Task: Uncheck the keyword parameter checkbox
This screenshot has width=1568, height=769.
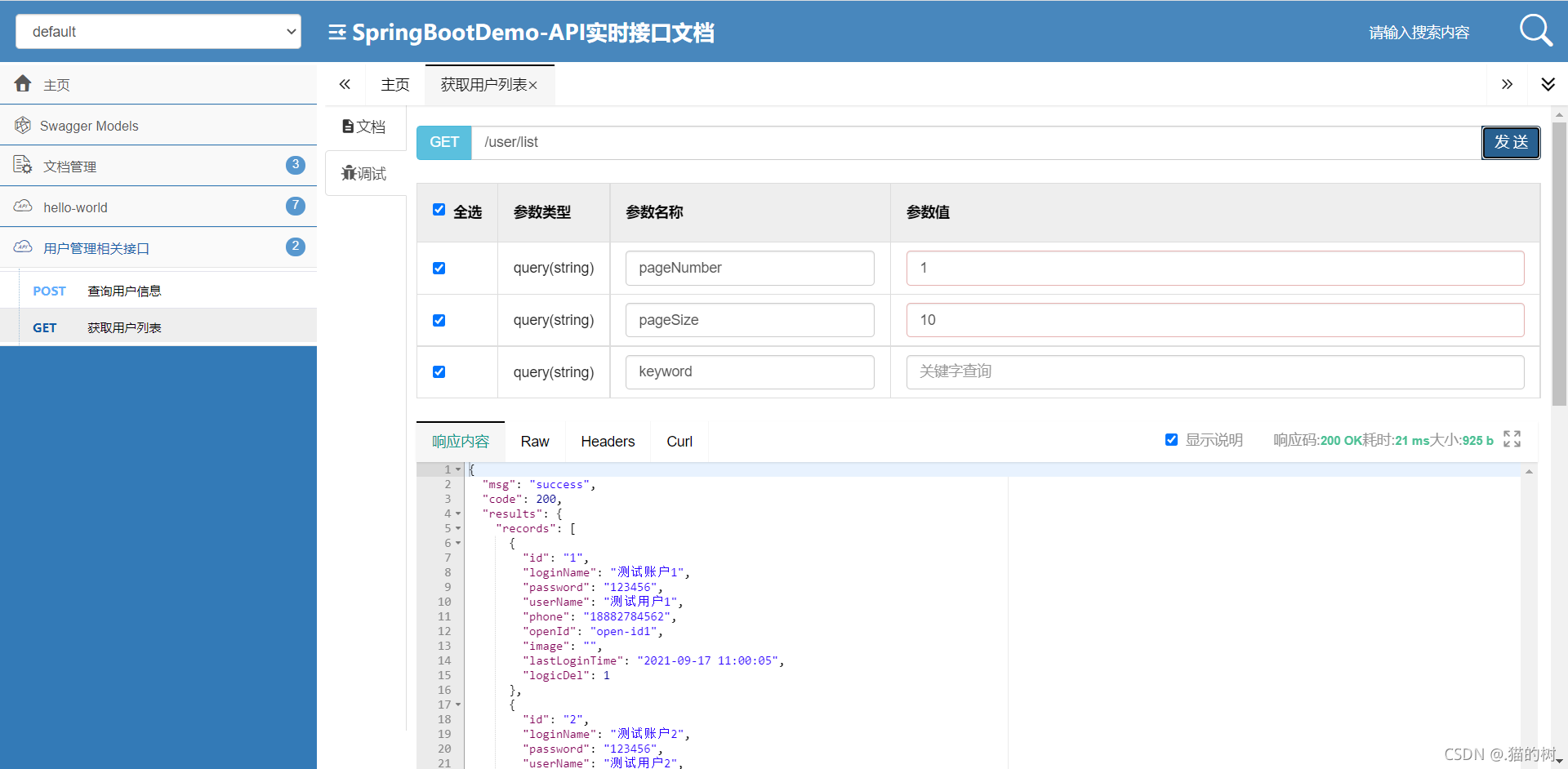Action: [439, 371]
